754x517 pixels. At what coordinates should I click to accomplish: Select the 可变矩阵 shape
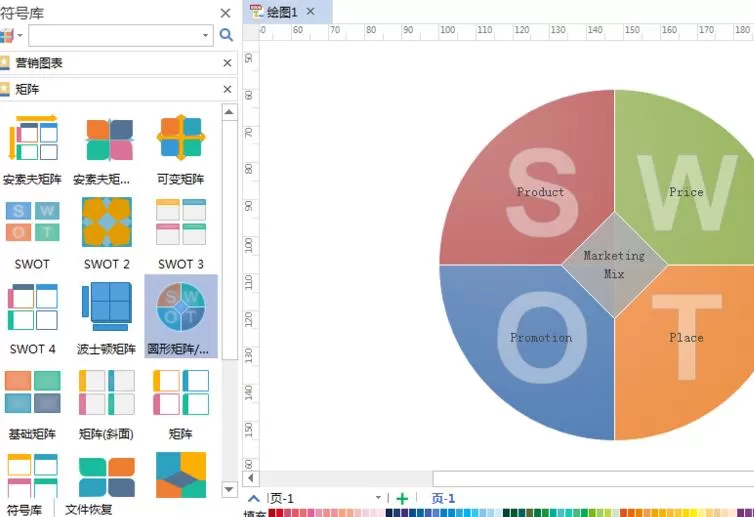(x=181, y=137)
